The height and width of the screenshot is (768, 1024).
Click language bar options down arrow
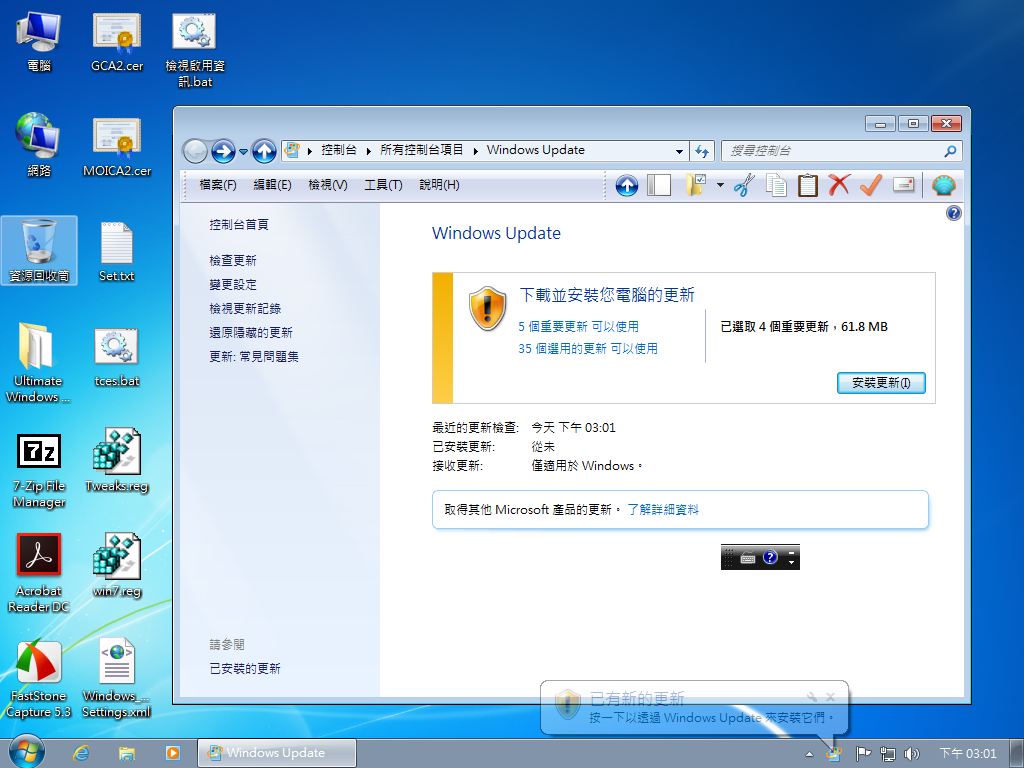coord(792,562)
